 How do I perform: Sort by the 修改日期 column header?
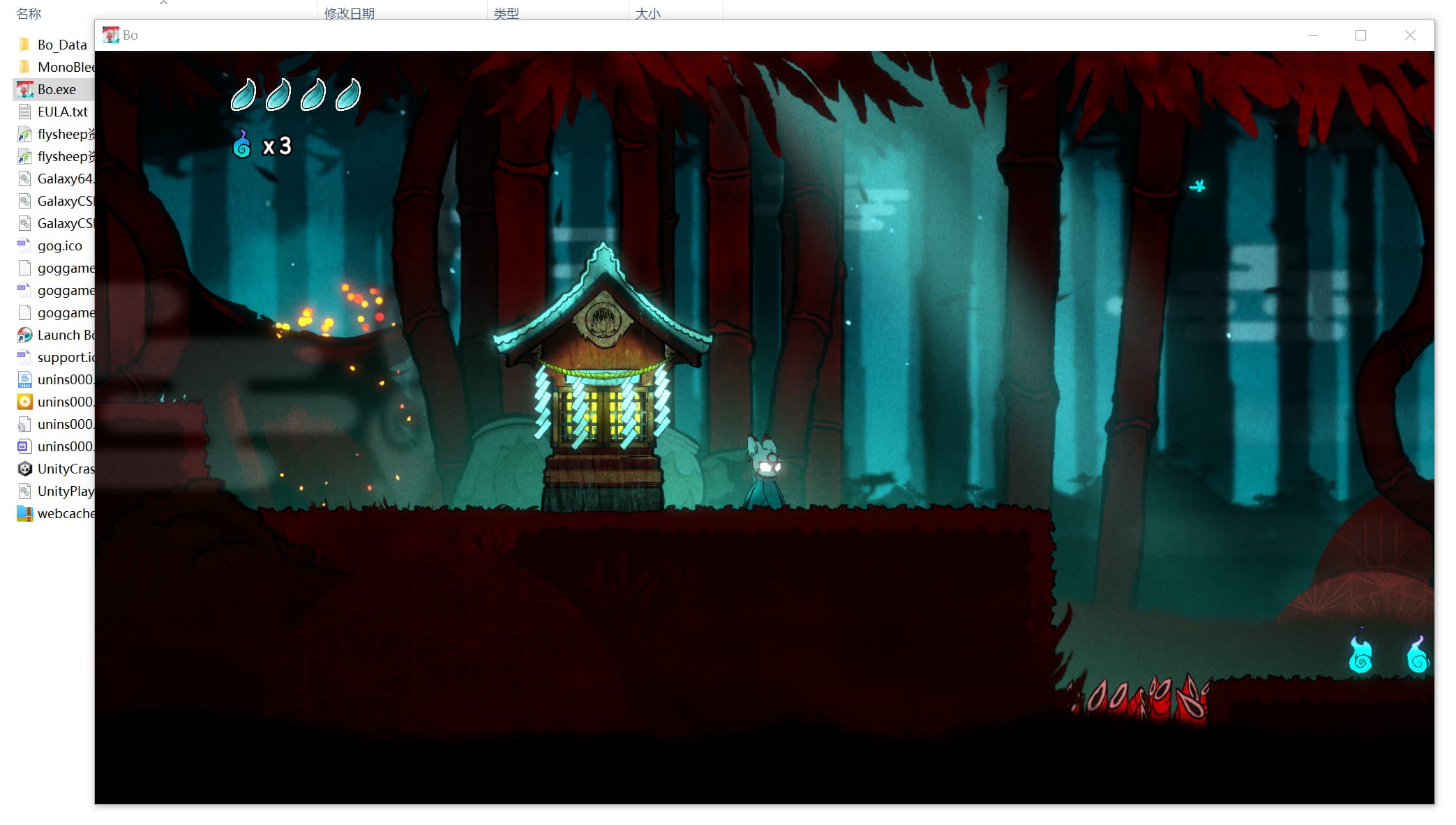[x=349, y=13]
